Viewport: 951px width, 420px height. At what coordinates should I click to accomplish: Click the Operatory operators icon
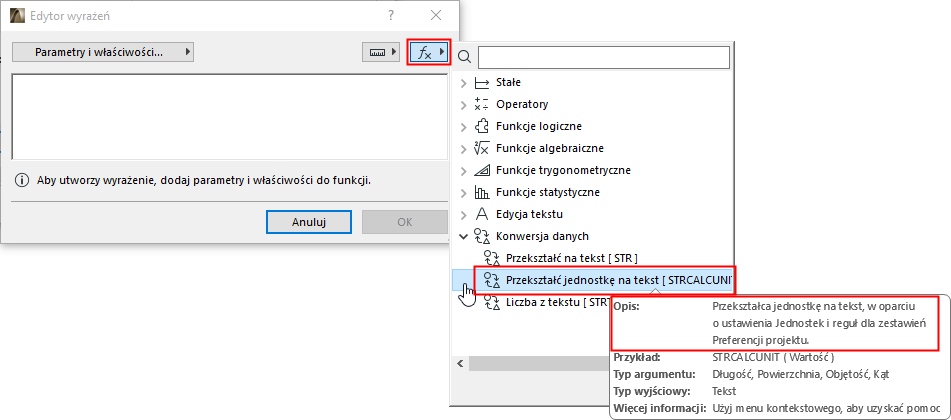pos(481,104)
